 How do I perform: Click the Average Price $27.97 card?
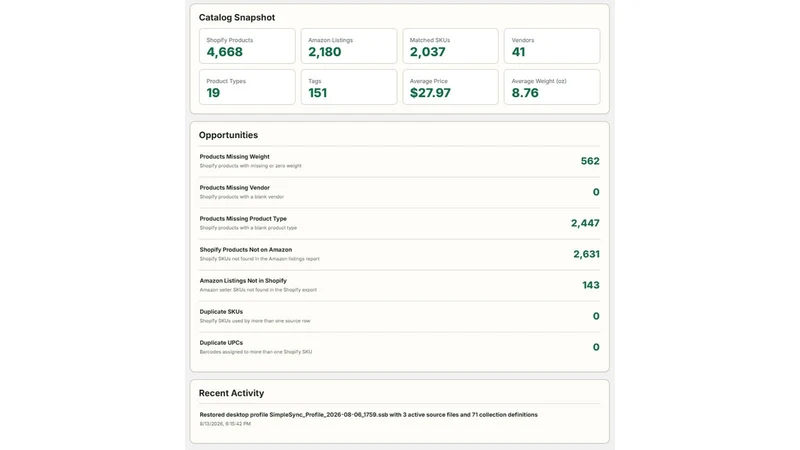[x=450, y=87]
